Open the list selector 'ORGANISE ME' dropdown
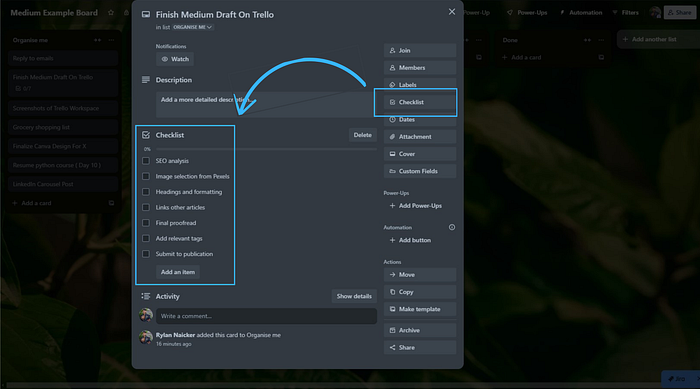The width and height of the screenshot is (700, 389). (193, 27)
